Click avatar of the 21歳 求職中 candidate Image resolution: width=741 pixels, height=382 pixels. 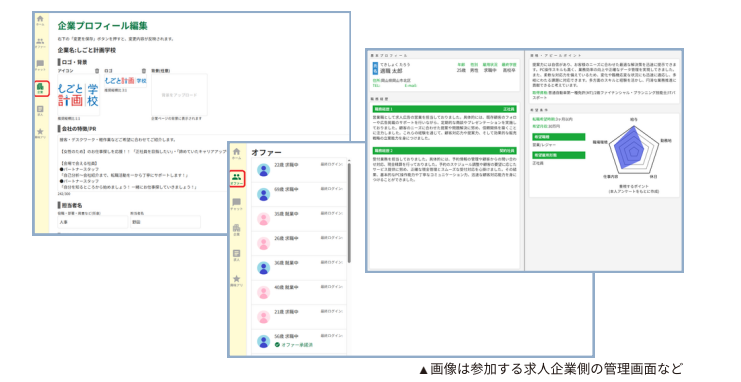(263, 317)
